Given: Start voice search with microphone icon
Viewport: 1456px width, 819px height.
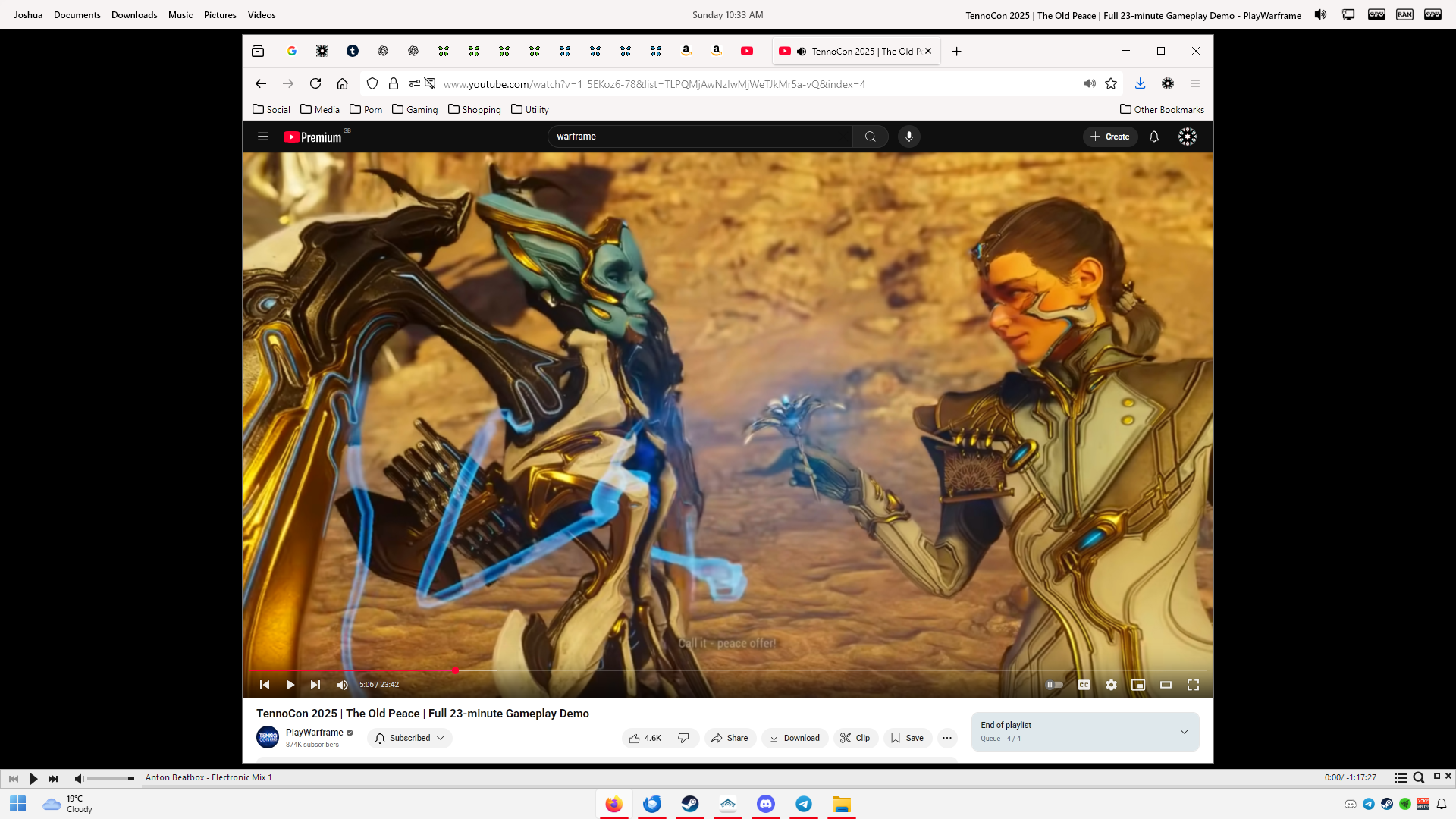Looking at the screenshot, I should coord(909,136).
